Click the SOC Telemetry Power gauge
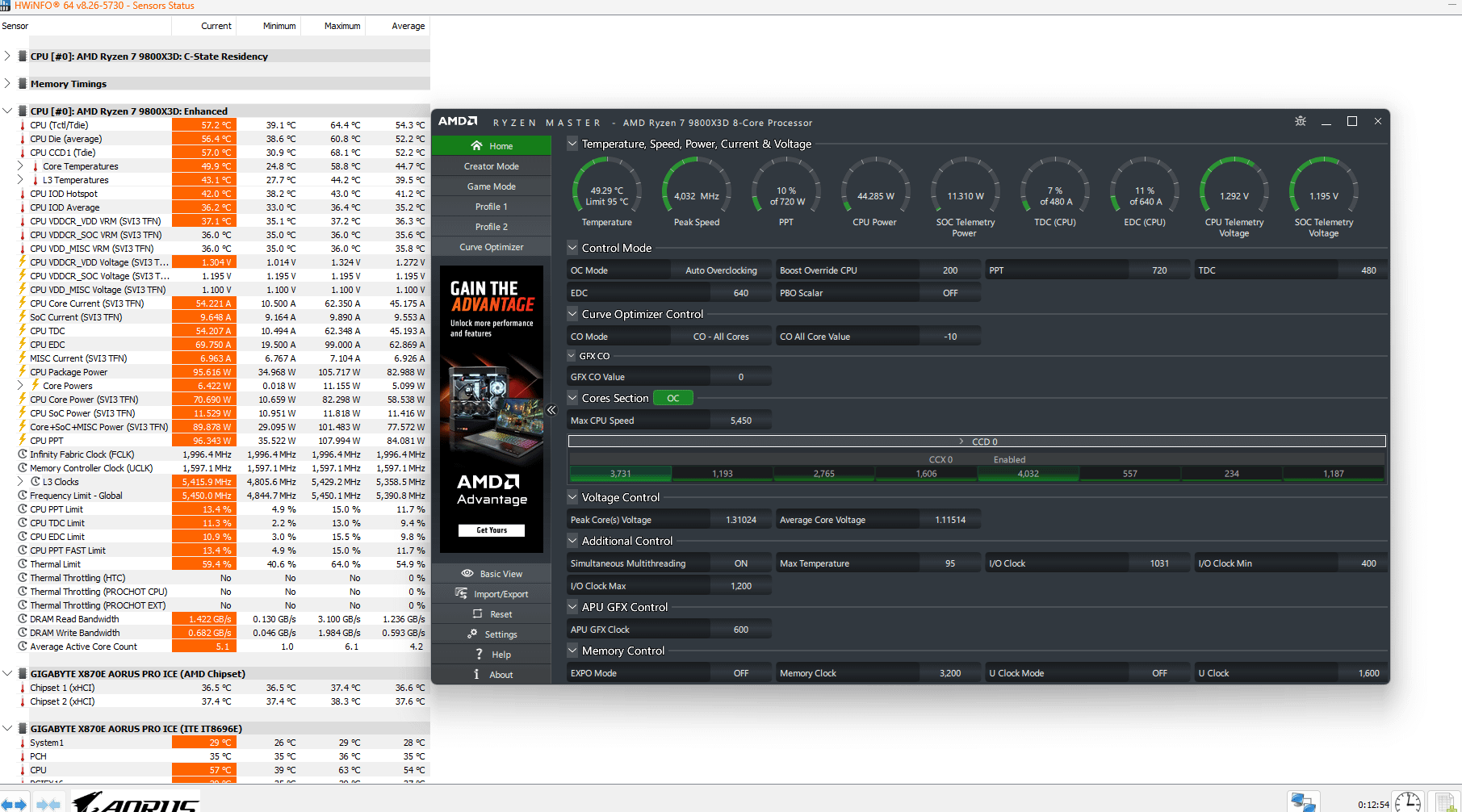Viewport: 1462px width, 812px height. pyautogui.click(x=966, y=196)
